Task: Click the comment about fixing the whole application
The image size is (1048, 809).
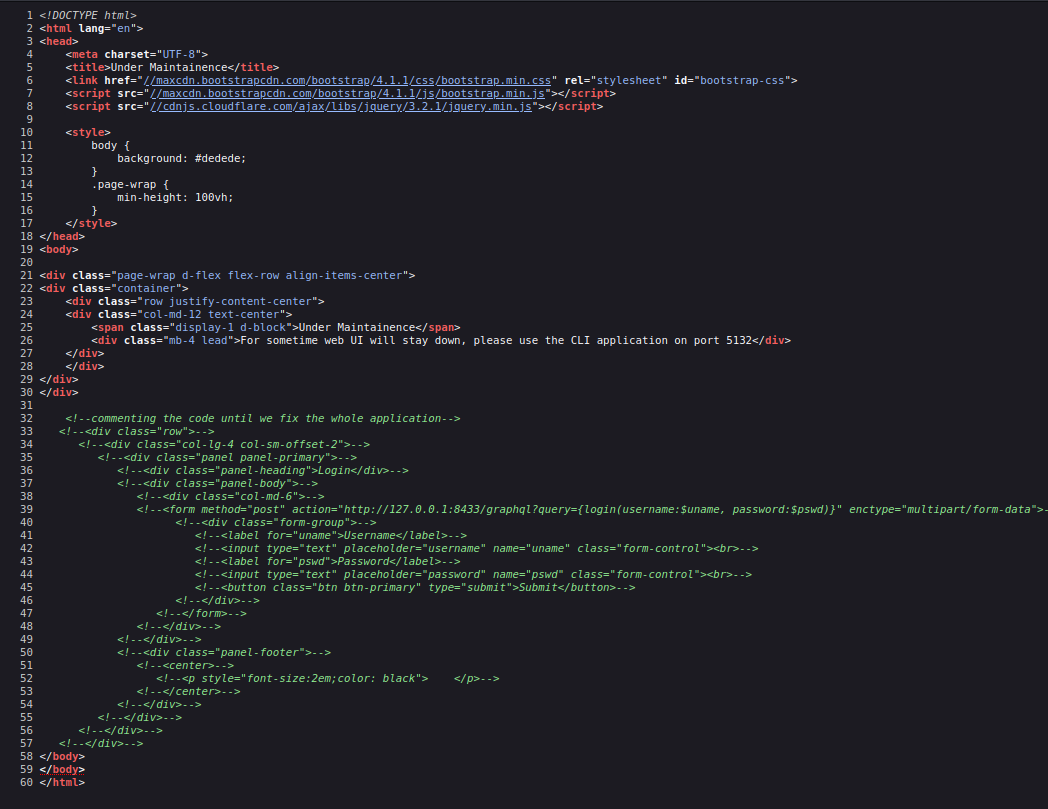Action: (x=263, y=419)
